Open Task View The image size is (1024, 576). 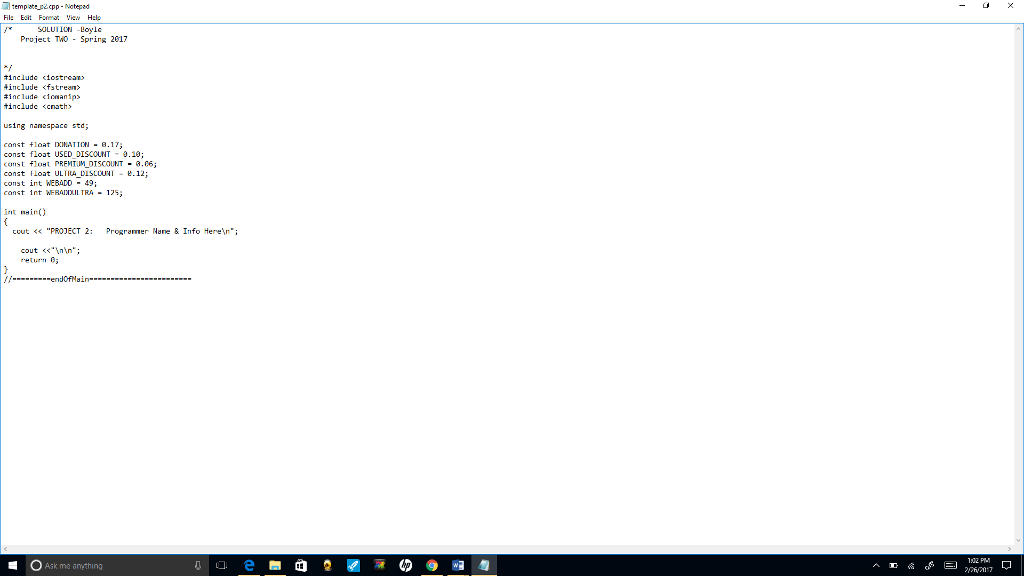click(x=219, y=565)
